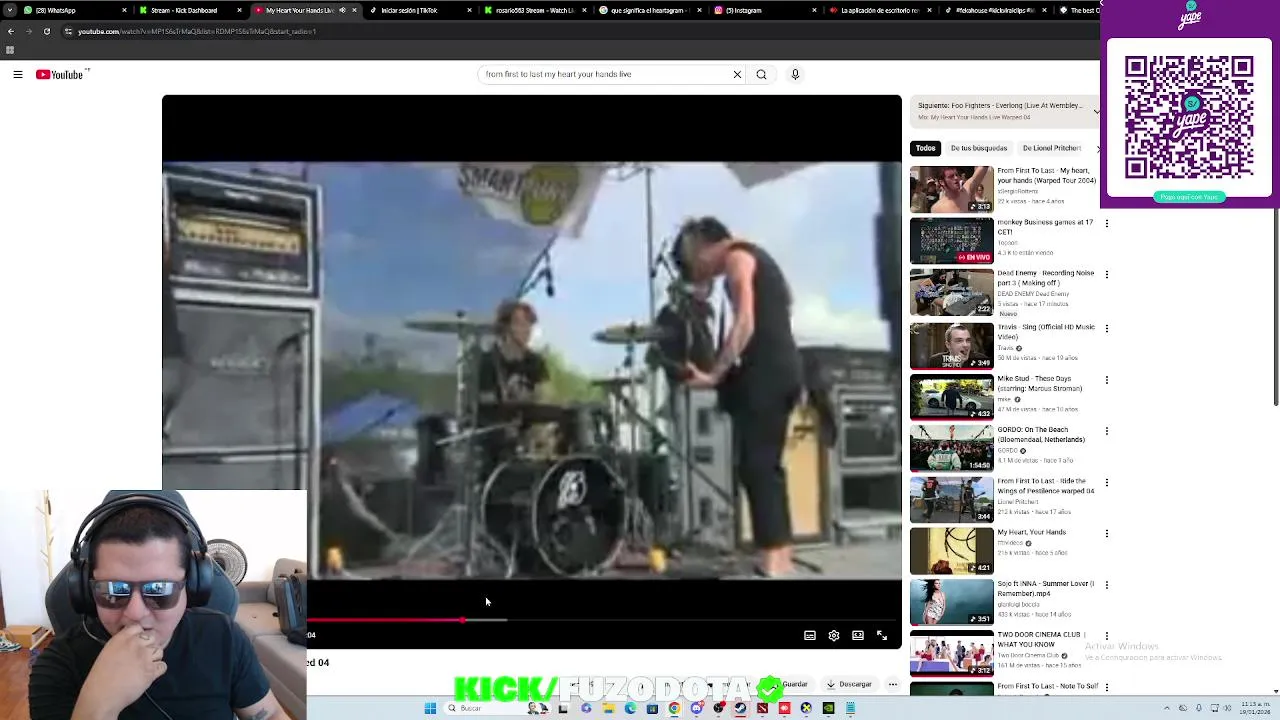Screen dimensions: 1280x720
Task: Select the Todos filter chip
Action: 925,148
